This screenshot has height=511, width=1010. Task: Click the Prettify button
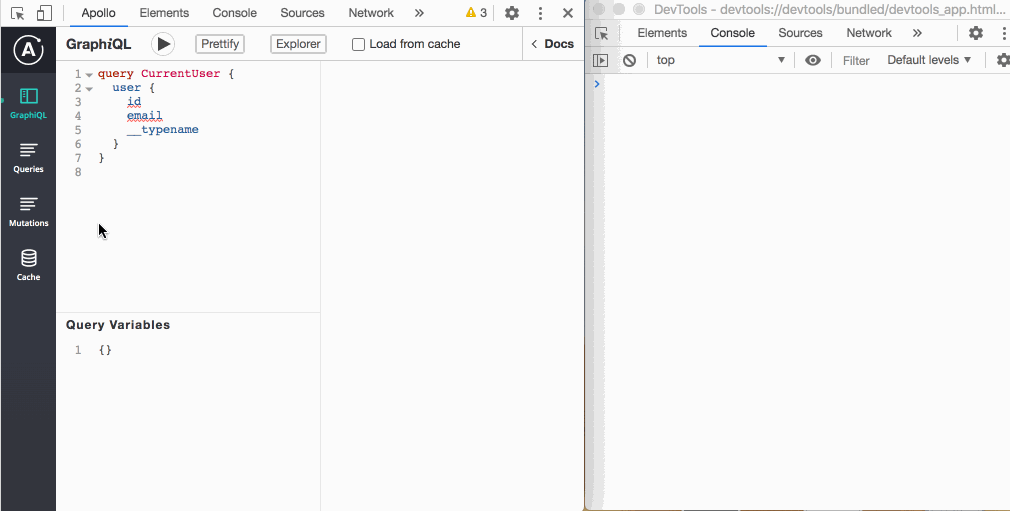click(220, 44)
